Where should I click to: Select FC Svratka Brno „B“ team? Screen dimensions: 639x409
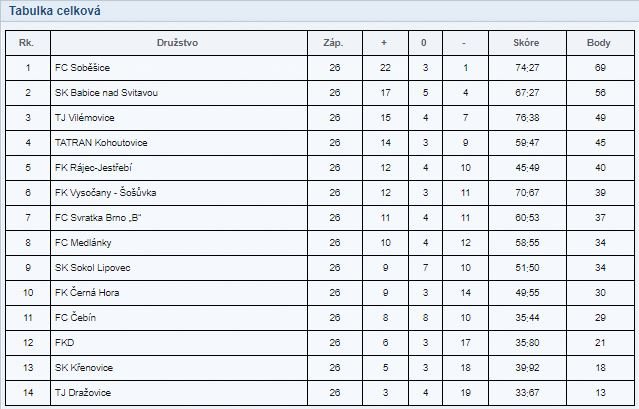coord(98,218)
